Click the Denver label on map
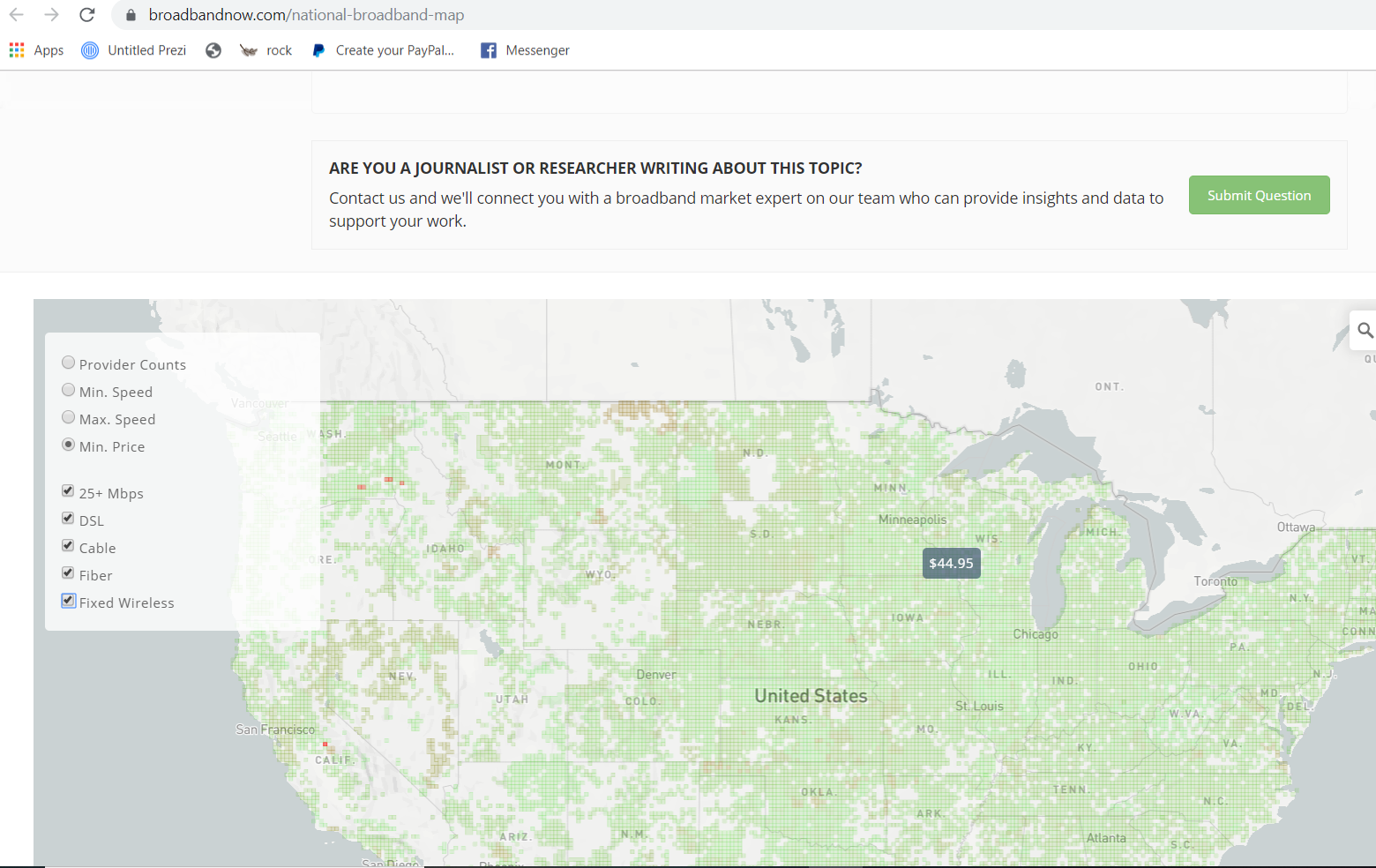The width and height of the screenshot is (1376, 868). [x=656, y=675]
